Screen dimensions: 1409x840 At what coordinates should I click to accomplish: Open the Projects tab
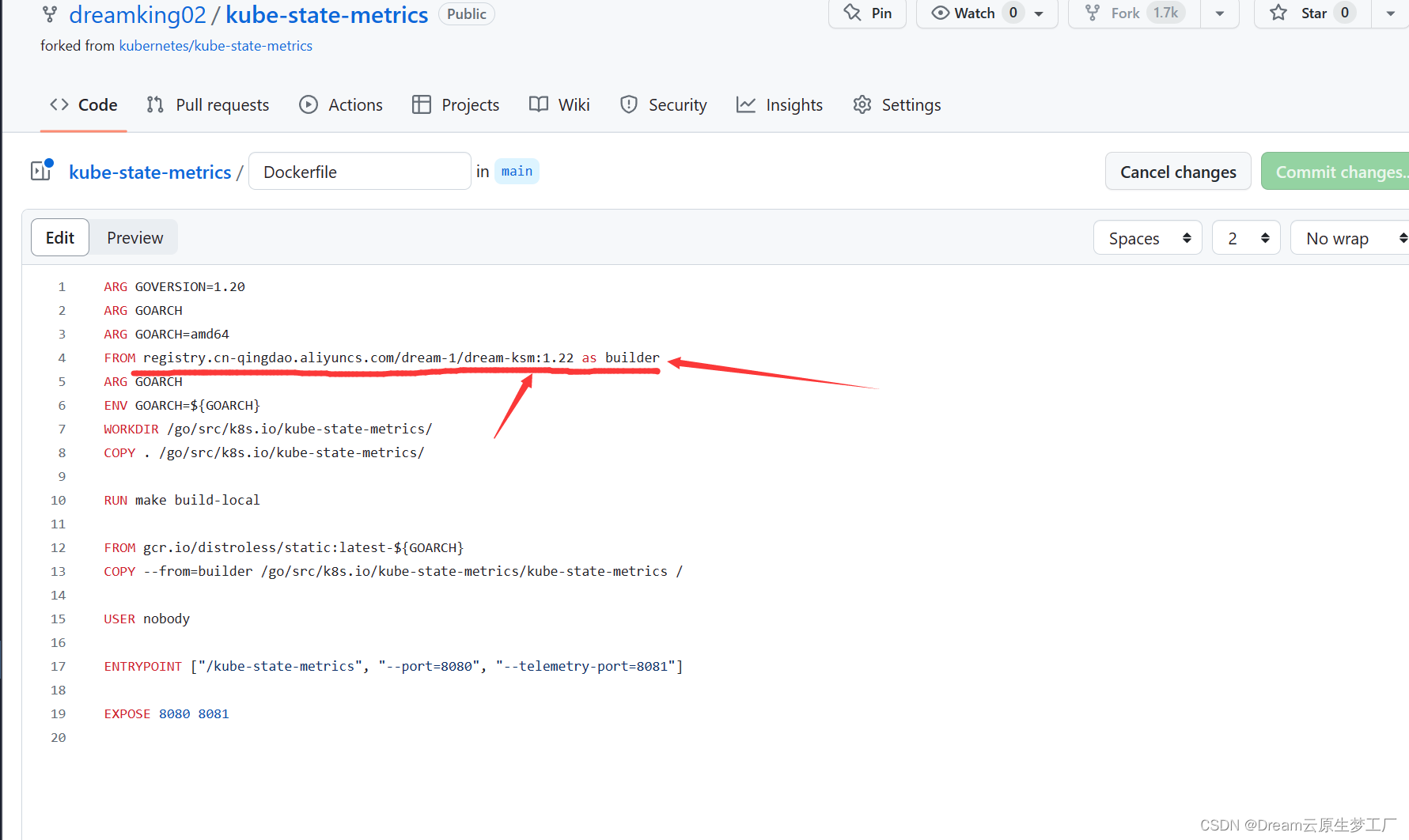[x=456, y=104]
